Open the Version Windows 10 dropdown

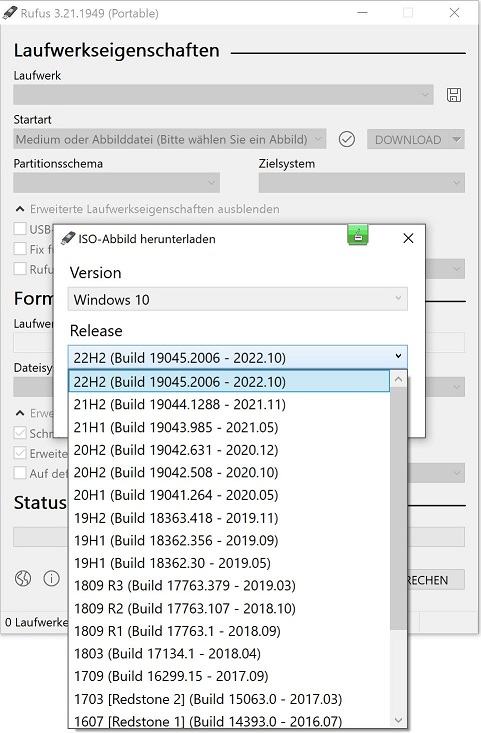point(237,299)
